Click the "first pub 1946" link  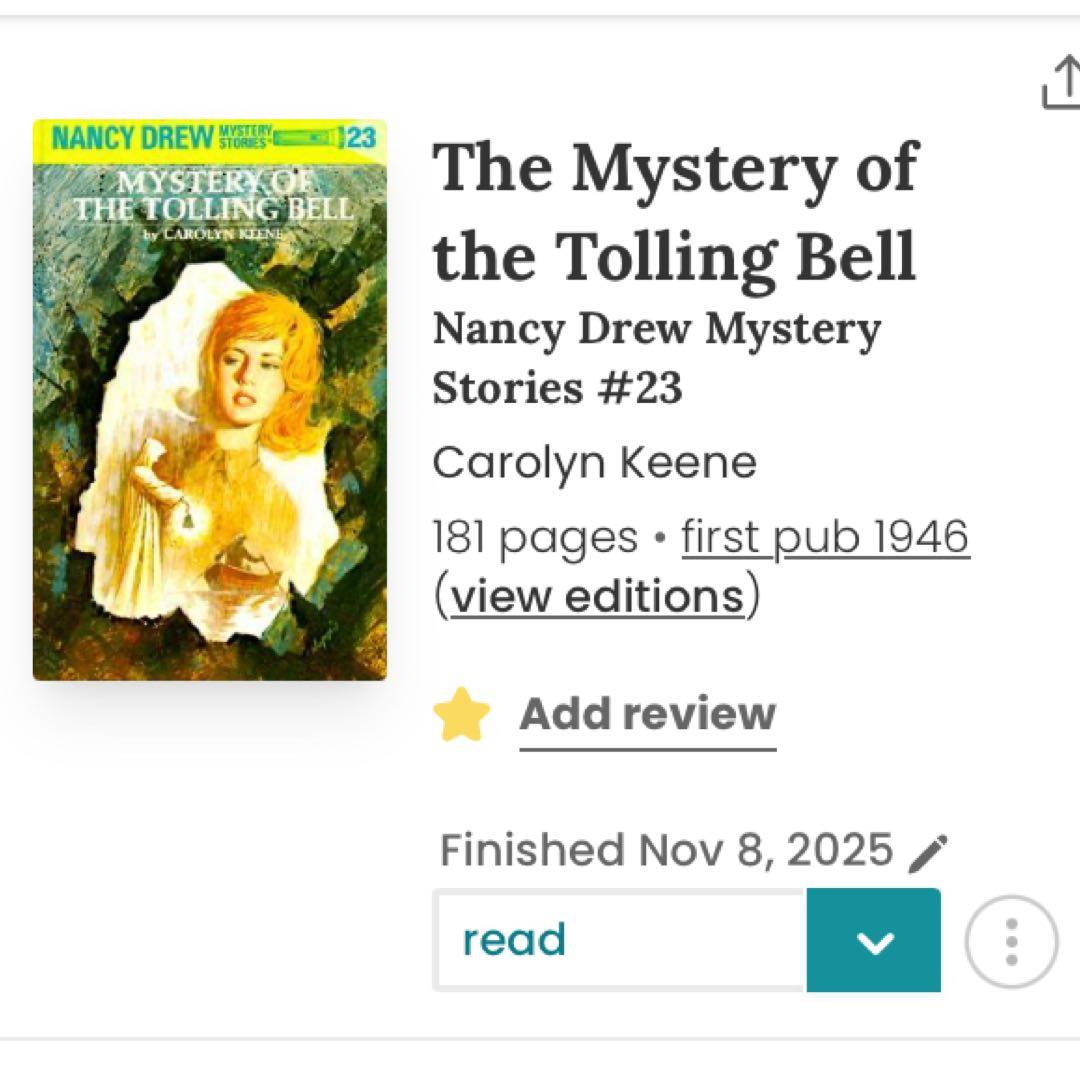(x=825, y=538)
